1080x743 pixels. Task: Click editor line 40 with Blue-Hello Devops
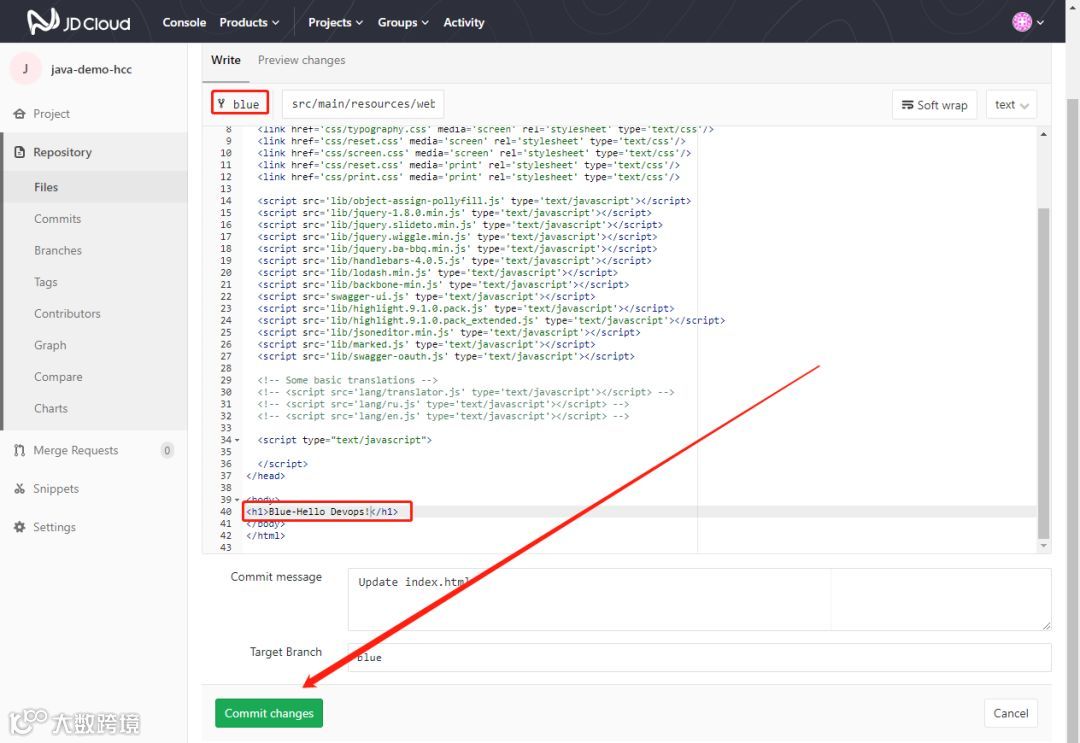322,512
